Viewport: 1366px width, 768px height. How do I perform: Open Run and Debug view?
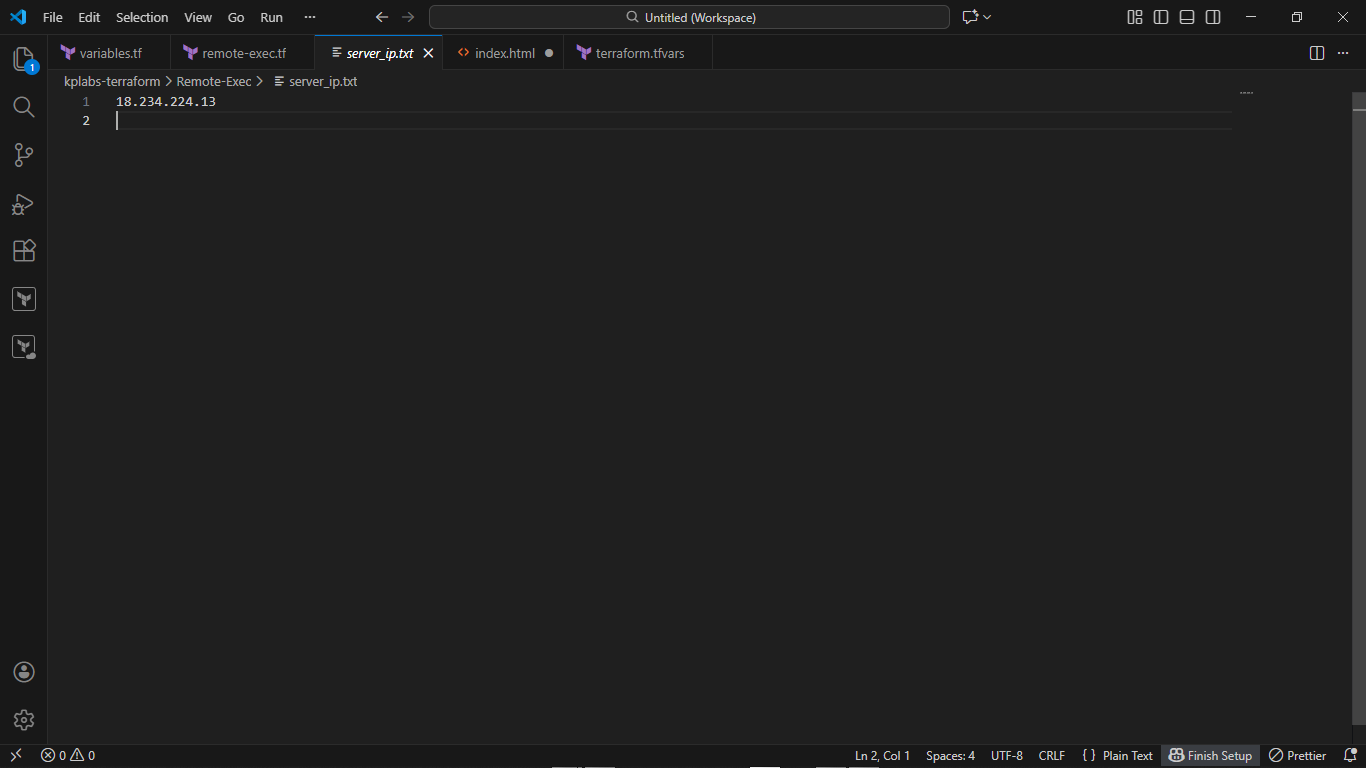(24, 203)
